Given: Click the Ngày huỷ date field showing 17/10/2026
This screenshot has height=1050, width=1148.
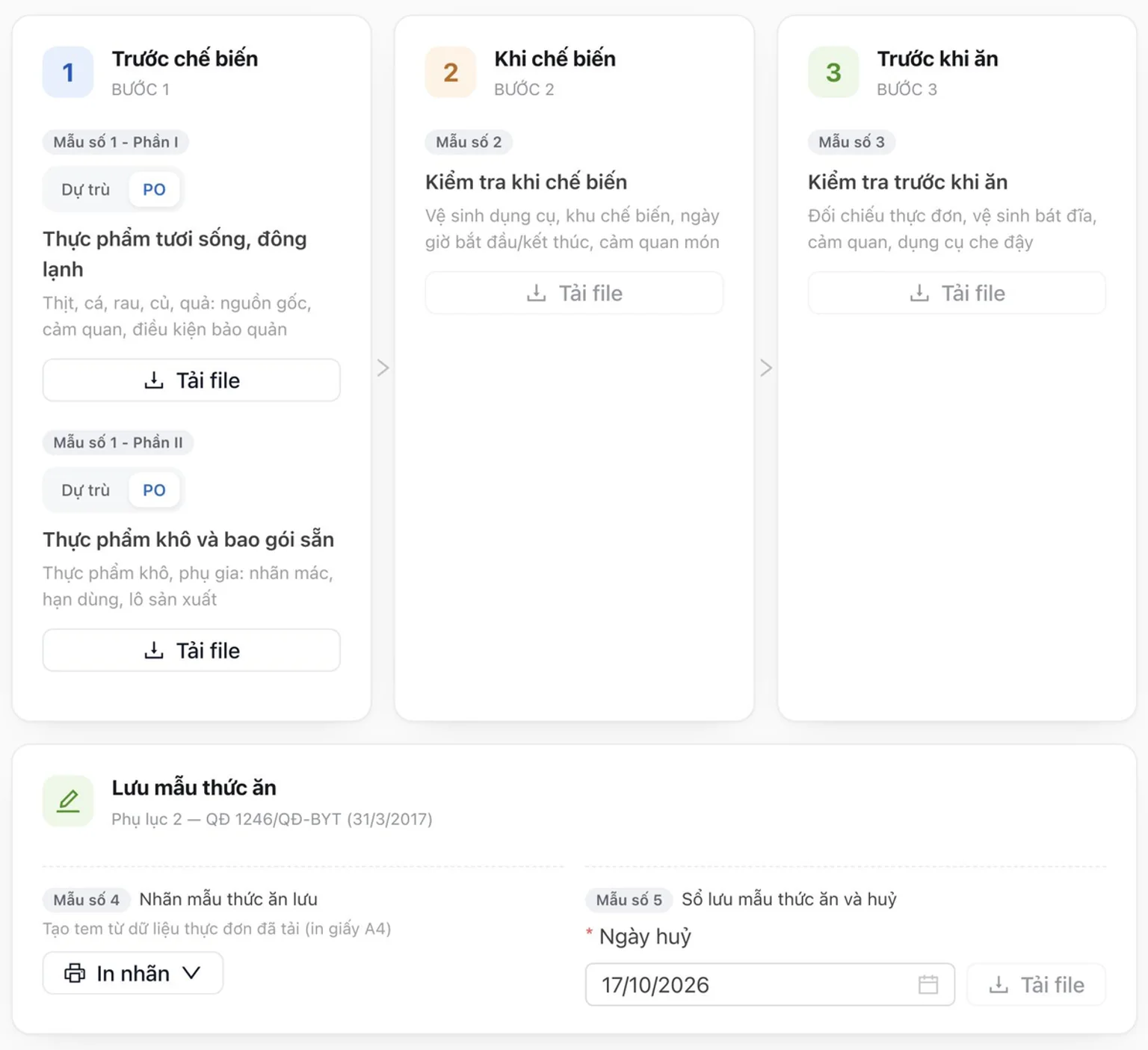Looking at the screenshot, I should [770, 984].
